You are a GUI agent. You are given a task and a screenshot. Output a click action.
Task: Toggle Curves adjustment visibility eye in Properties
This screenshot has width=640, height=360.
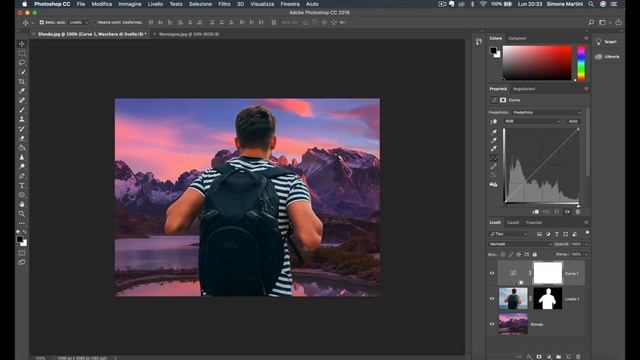(567, 212)
